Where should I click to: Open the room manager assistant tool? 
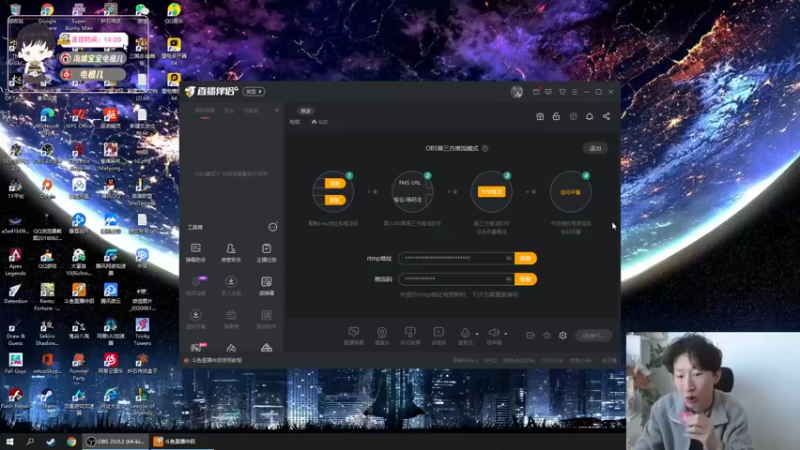[231, 253]
